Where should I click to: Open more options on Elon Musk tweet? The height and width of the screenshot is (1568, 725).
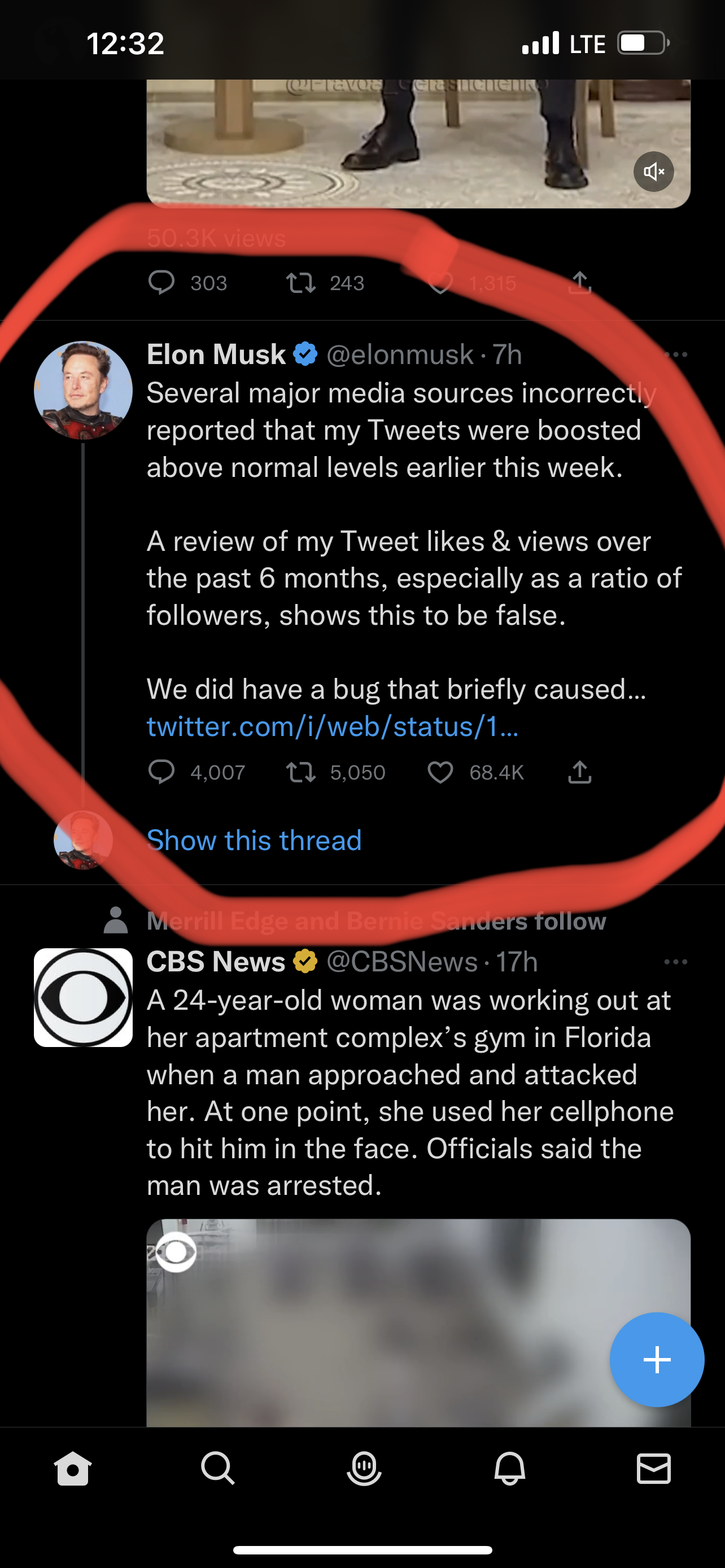click(x=676, y=354)
